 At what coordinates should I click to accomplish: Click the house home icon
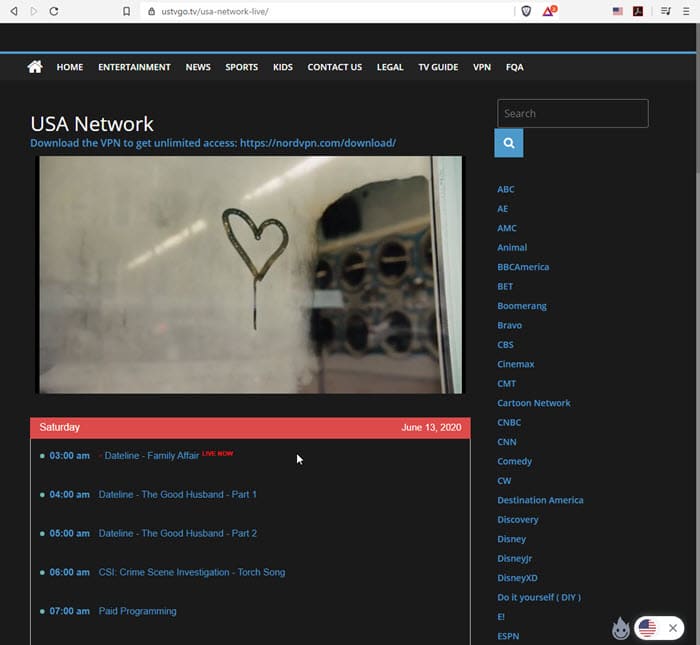click(x=35, y=67)
